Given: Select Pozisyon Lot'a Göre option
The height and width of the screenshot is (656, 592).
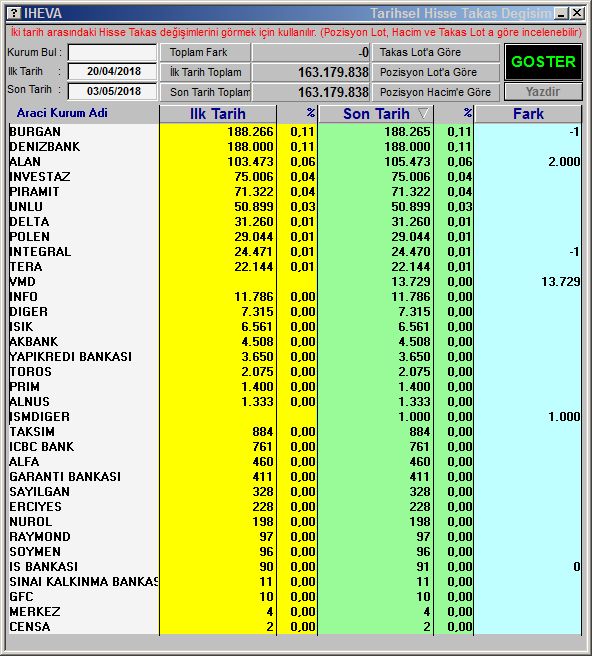Looking at the screenshot, I should pyautogui.click(x=436, y=72).
